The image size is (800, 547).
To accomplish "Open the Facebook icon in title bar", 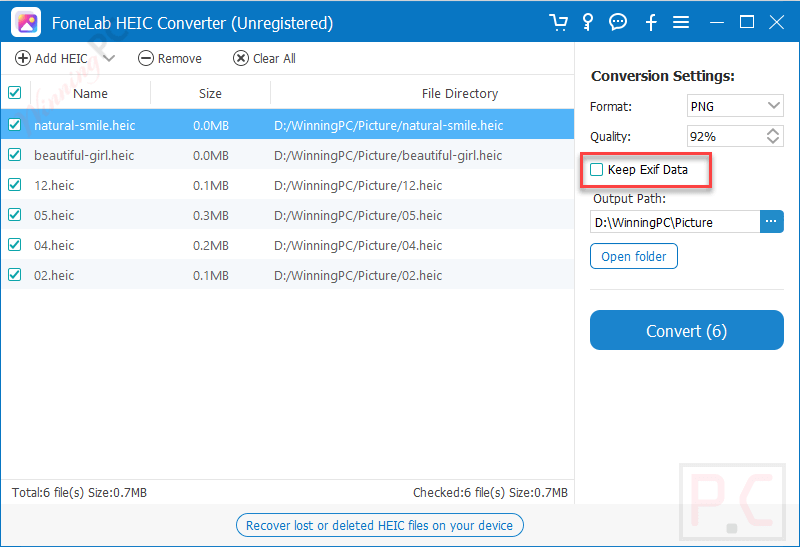I will point(651,22).
